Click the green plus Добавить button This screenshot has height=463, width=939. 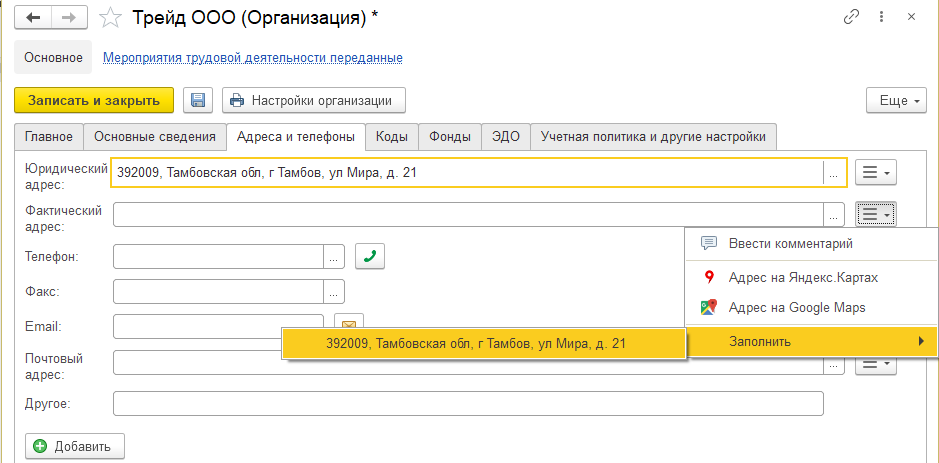[x=74, y=446]
